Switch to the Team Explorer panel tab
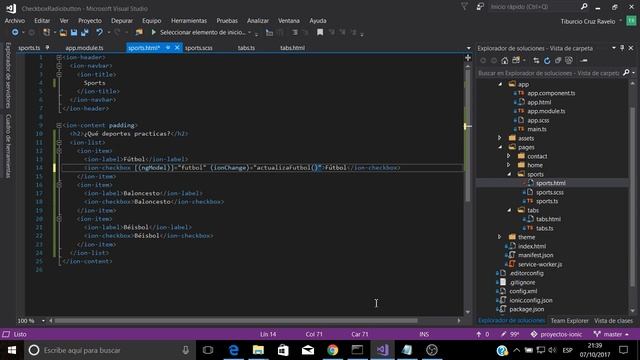The image size is (640, 360). tap(569, 321)
